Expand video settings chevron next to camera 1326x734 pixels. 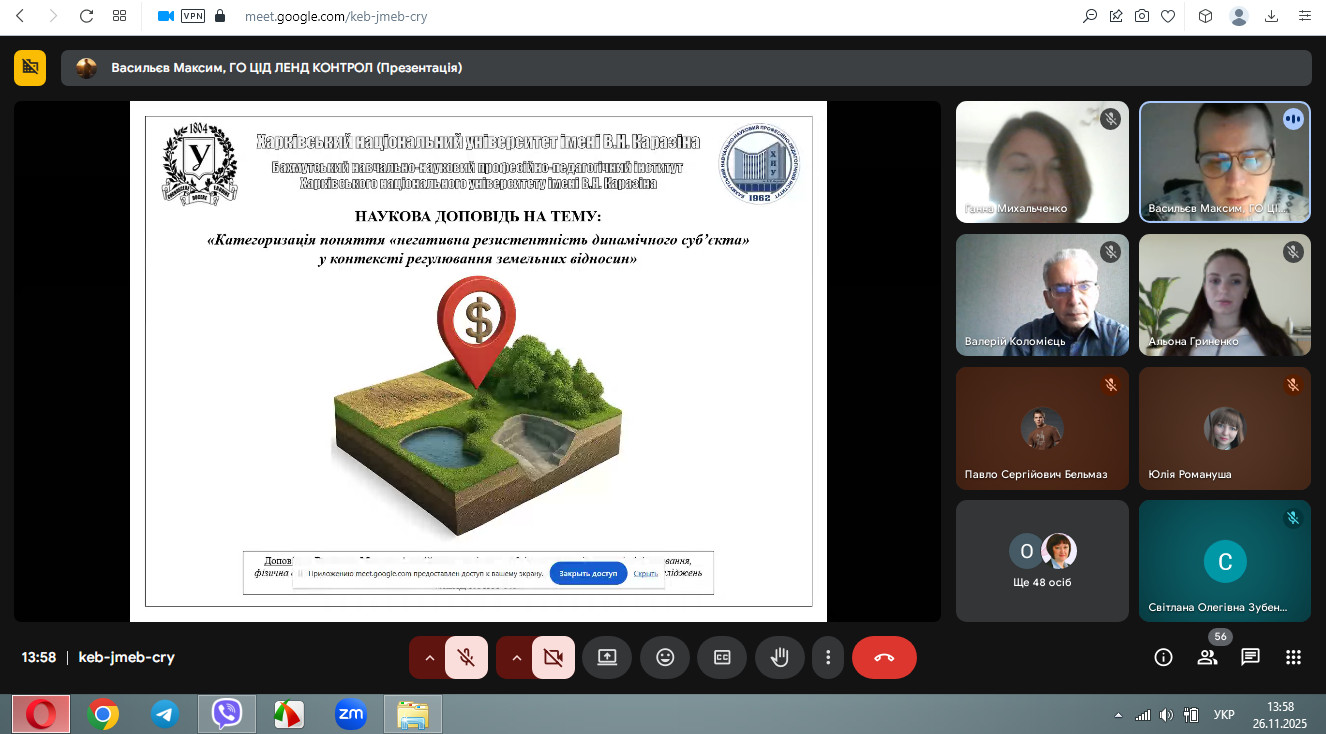tap(516, 658)
